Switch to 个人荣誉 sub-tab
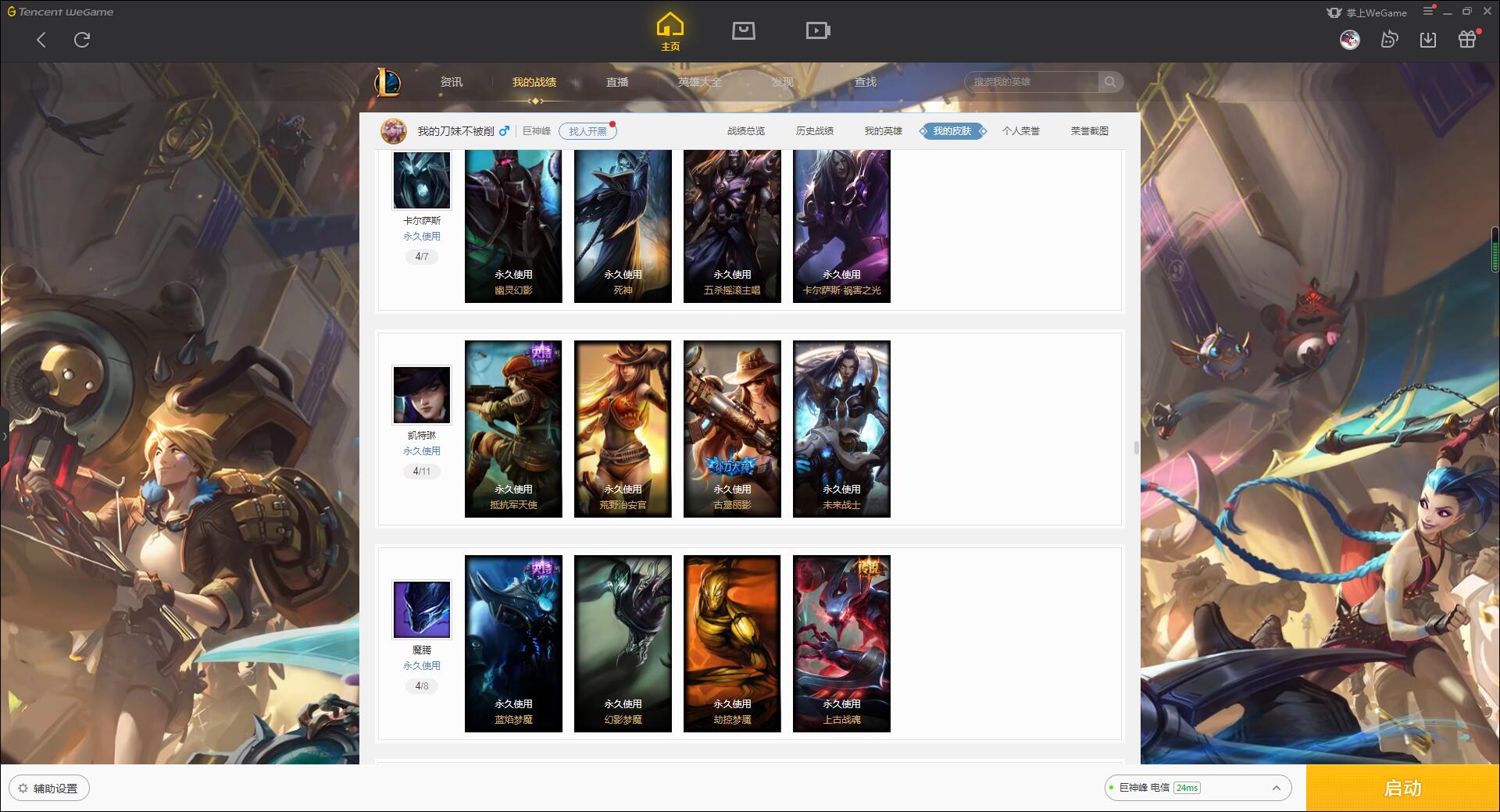1500x812 pixels. (1021, 131)
